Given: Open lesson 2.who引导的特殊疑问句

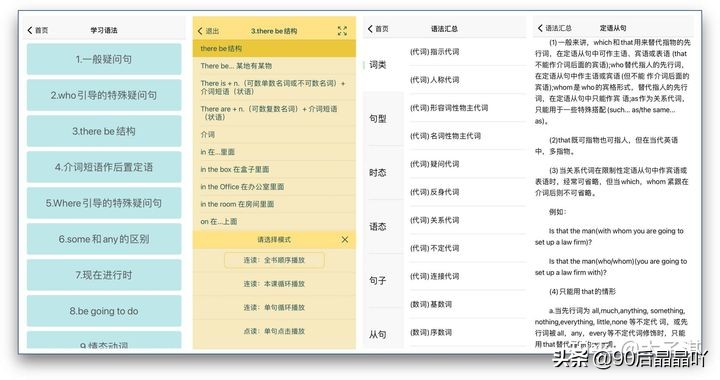Looking at the screenshot, I should [104, 95].
